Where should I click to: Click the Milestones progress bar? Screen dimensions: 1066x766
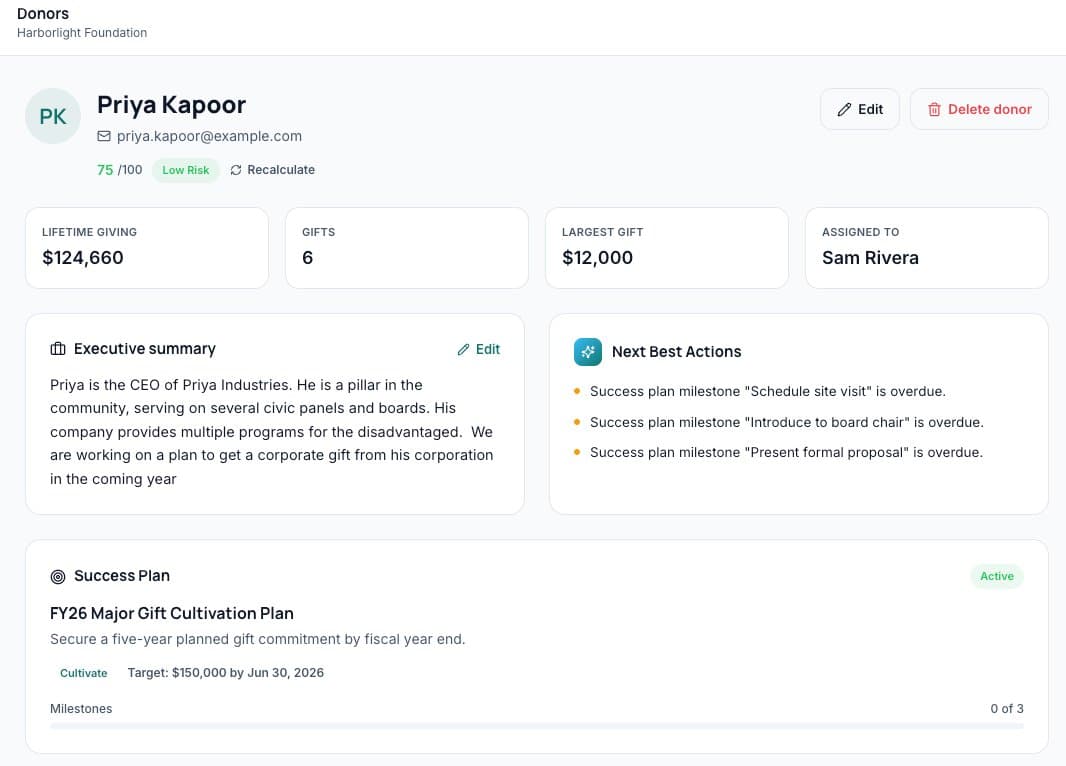click(x=536, y=726)
